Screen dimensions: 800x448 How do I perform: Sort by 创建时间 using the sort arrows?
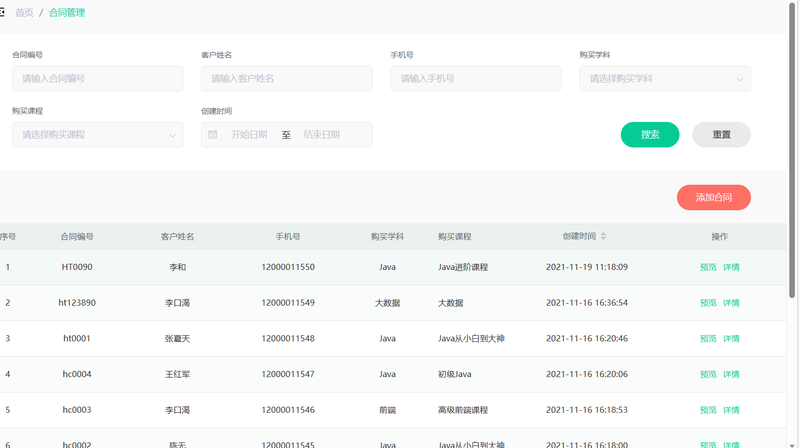coord(604,236)
